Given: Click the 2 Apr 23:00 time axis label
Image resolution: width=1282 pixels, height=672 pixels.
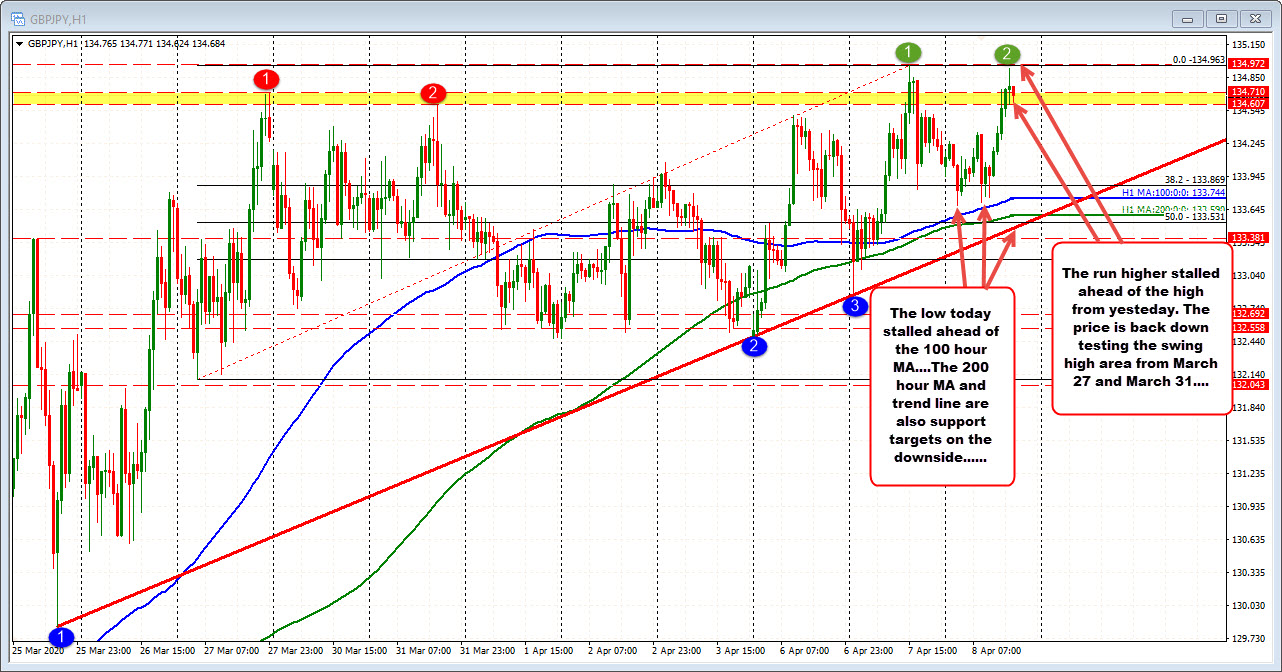Looking at the screenshot, I should click(x=679, y=650).
